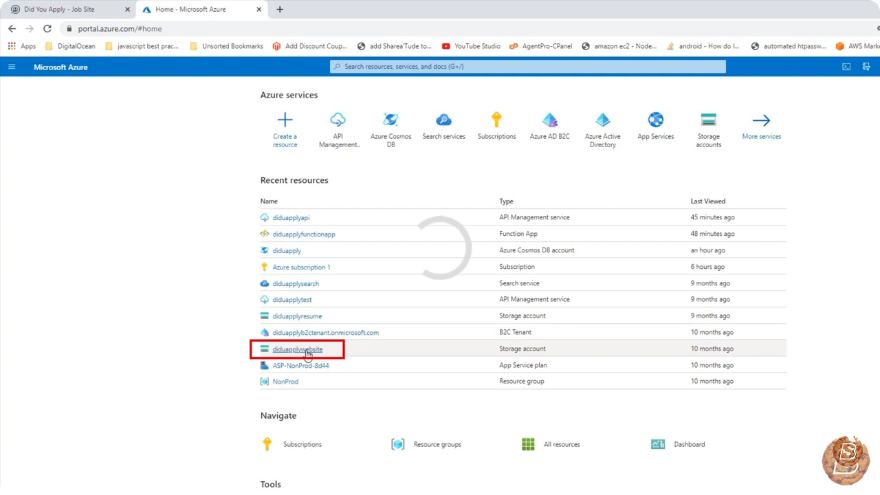Open Chrome Apps grid in bookmarks bar

click(12, 46)
